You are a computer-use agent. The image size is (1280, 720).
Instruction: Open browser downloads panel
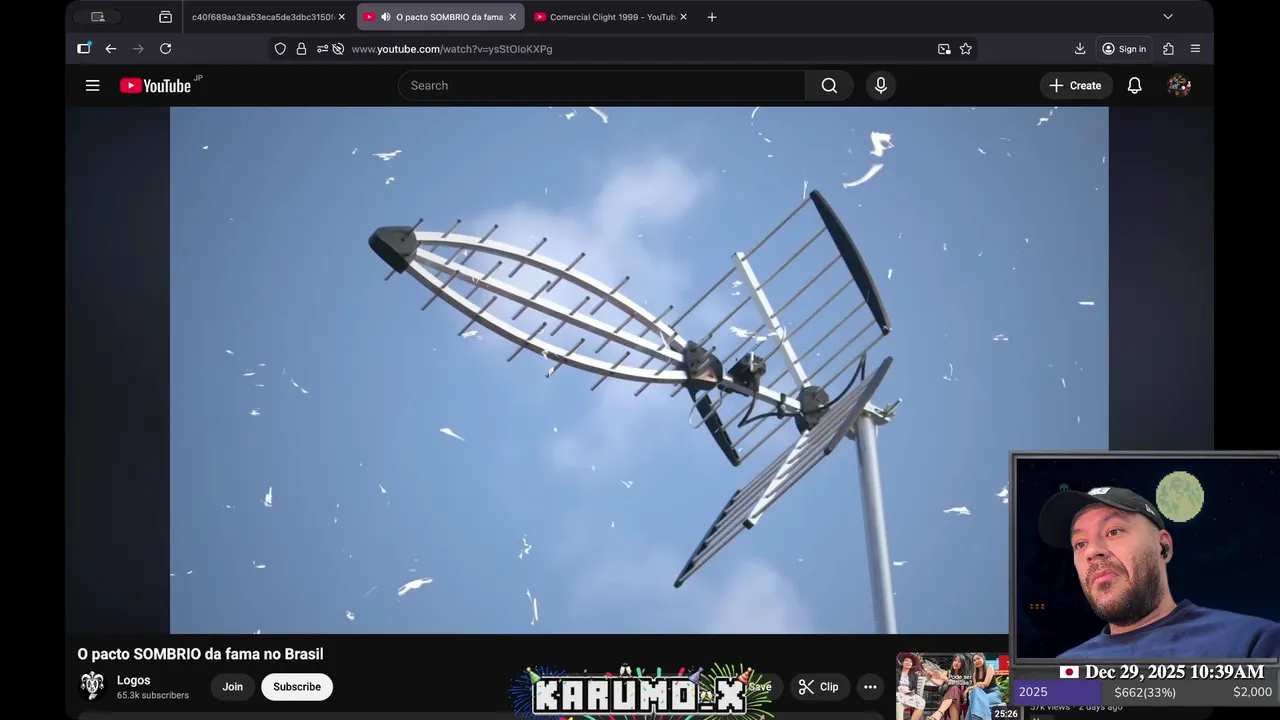pos(1080,49)
